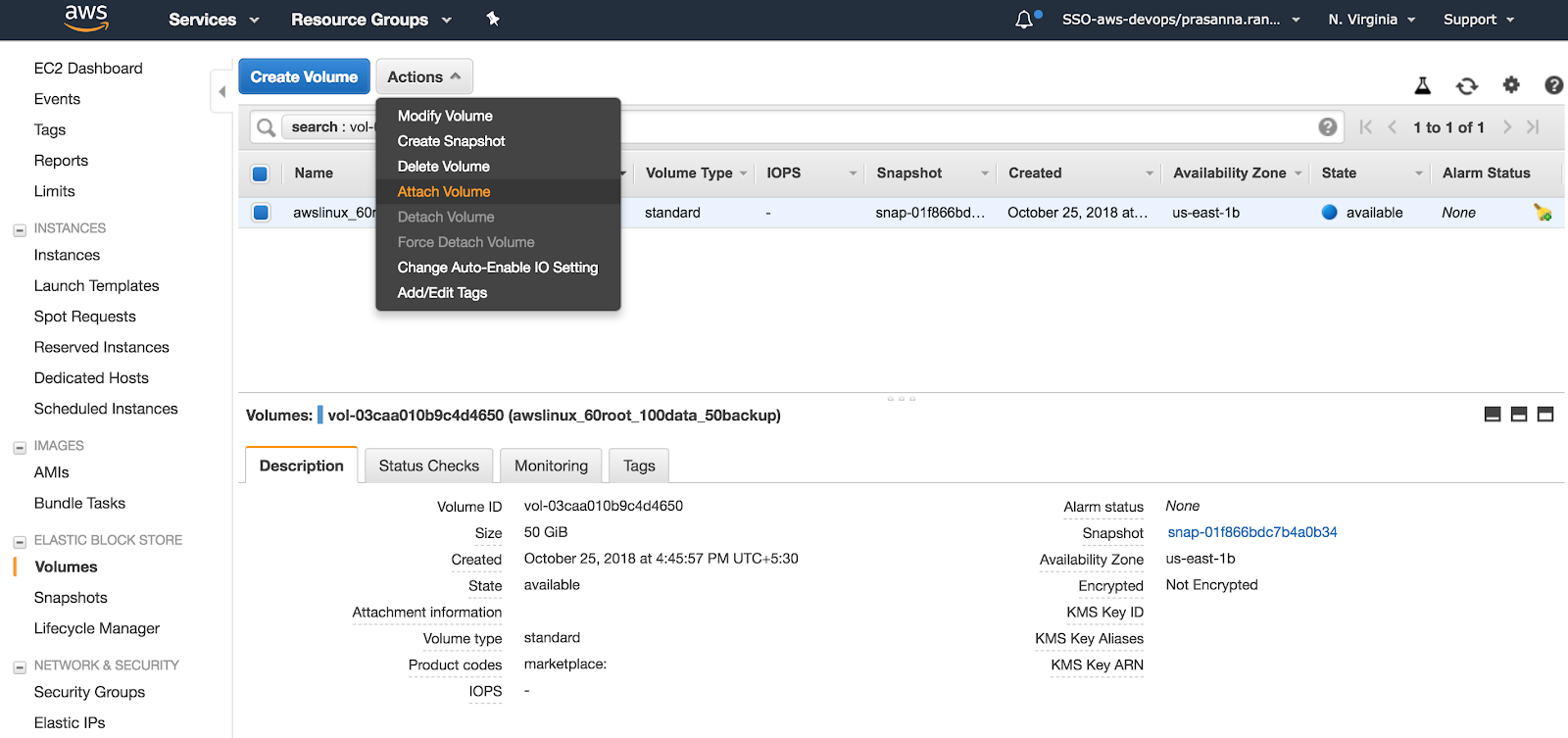Maximize the details pane

coord(1545,415)
